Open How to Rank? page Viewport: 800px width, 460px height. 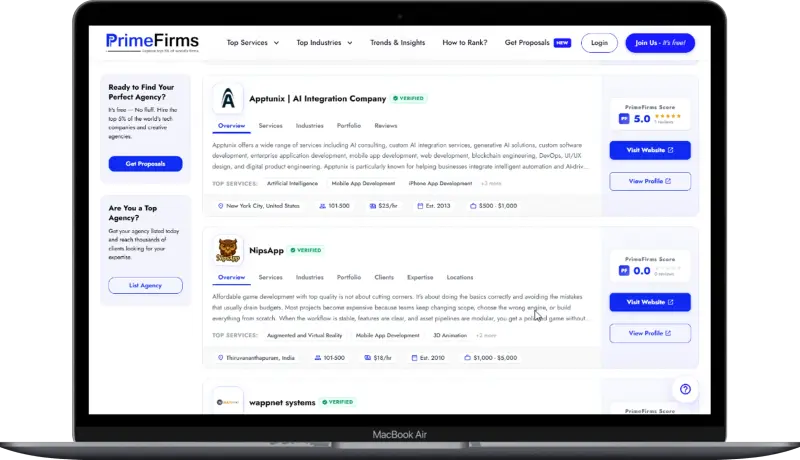(464, 43)
